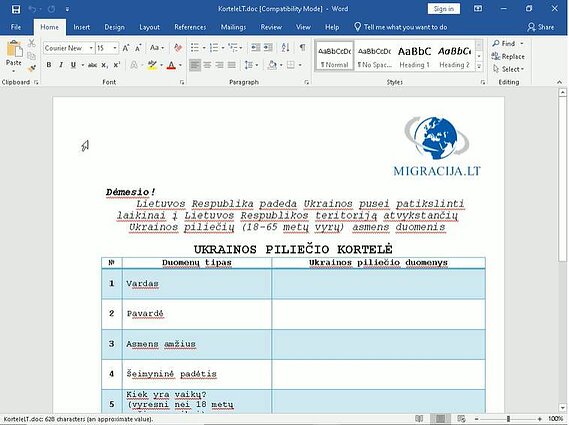Sort the selected text alphabetically
Image resolution: width=569 pixels, height=425 pixels.
coord(285,48)
